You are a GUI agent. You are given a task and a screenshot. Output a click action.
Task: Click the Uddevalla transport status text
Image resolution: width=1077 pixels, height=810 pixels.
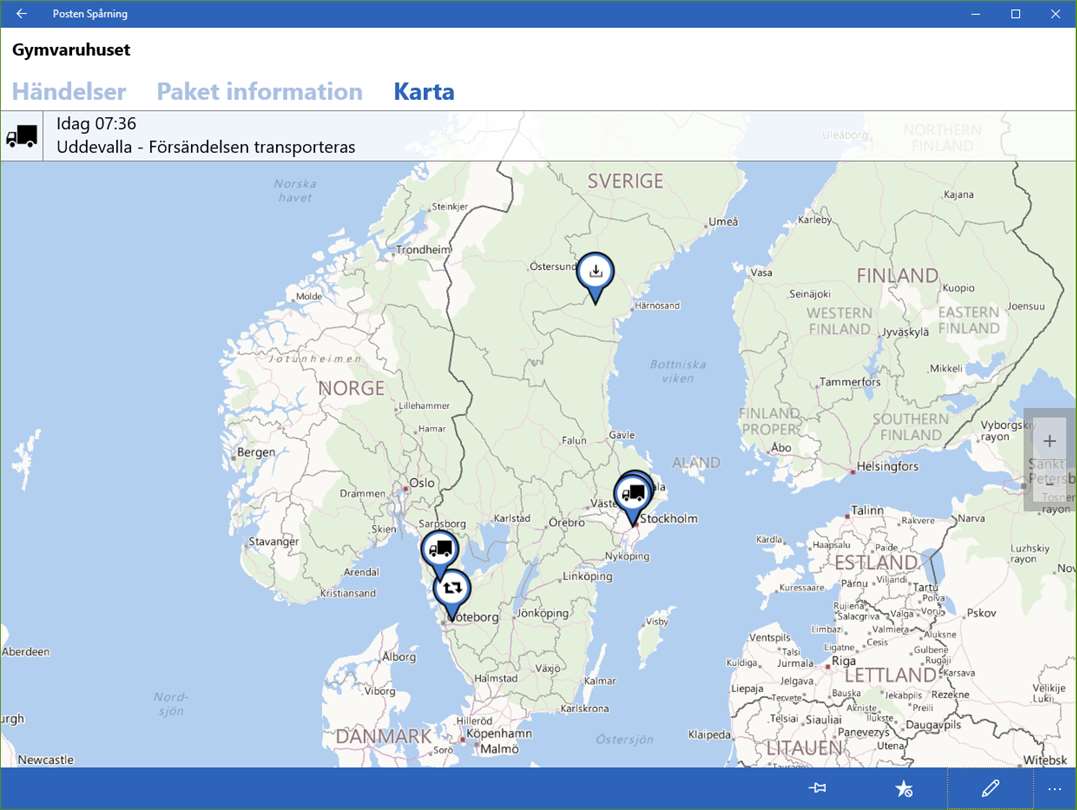pos(206,147)
